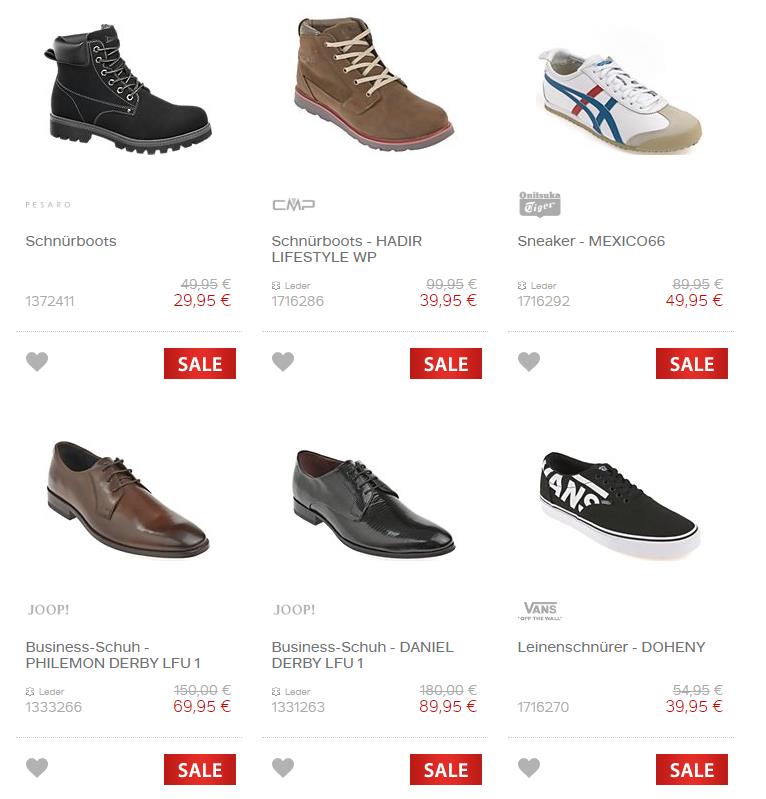This screenshot has width=766, height=799.
Task: Click SALE button for Vans DOHENY
Action: pyautogui.click(x=692, y=770)
